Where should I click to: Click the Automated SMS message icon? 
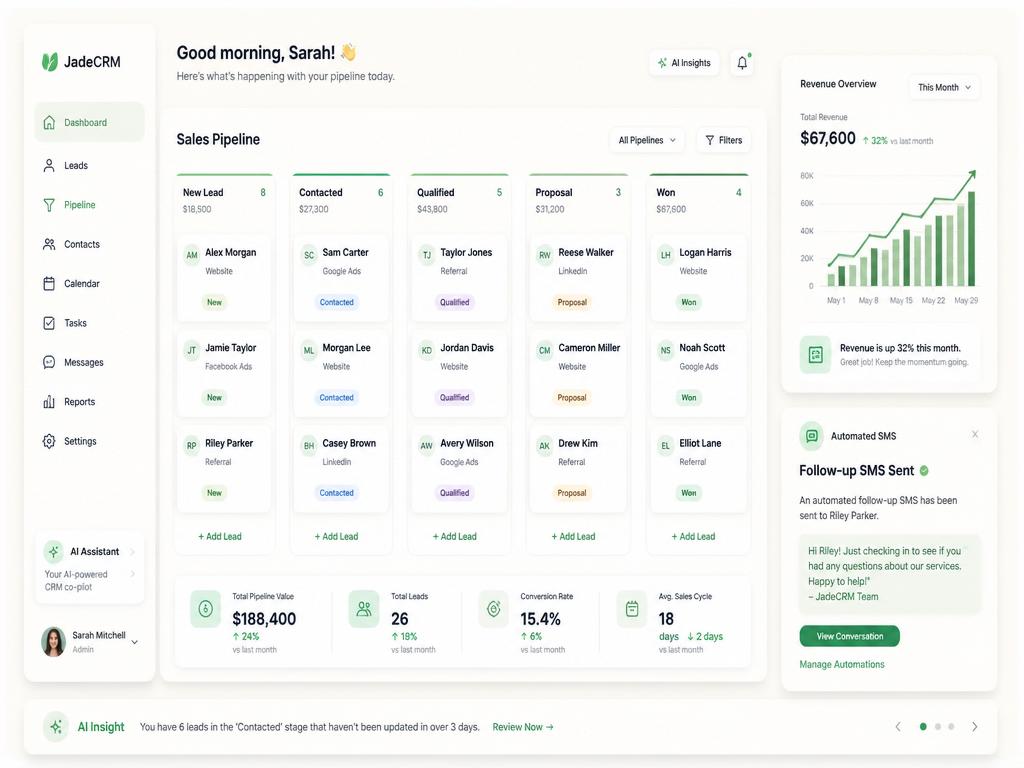pyautogui.click(x=812, y=436)
